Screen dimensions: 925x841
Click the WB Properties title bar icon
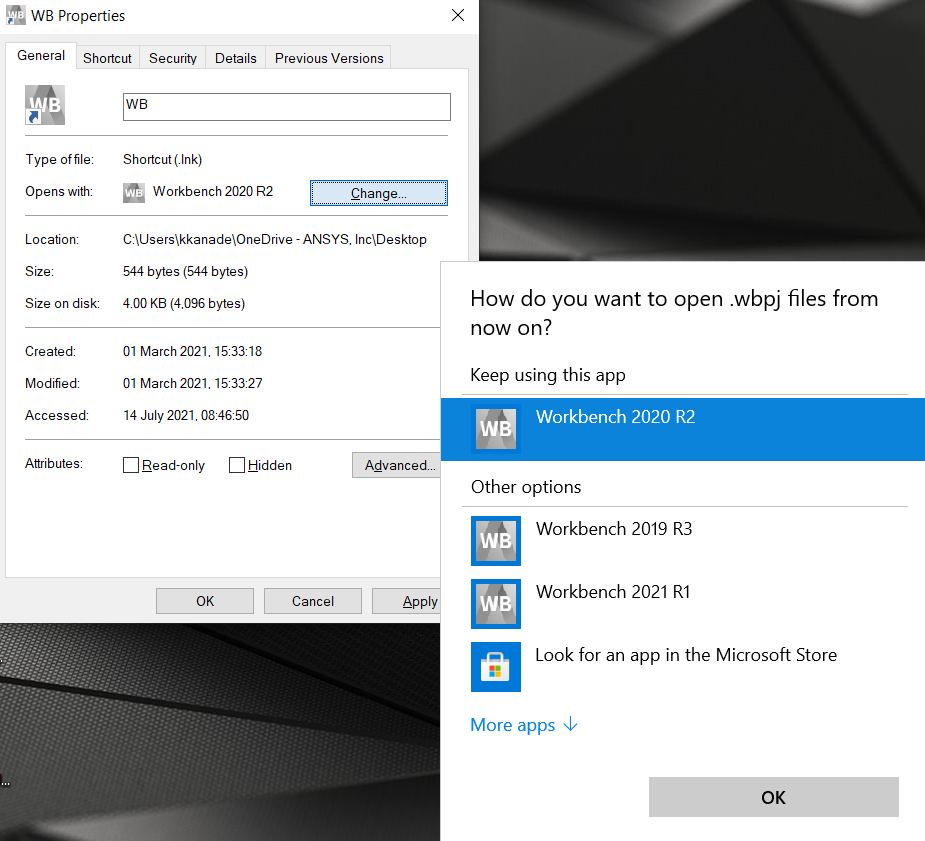tap(16, 16)
